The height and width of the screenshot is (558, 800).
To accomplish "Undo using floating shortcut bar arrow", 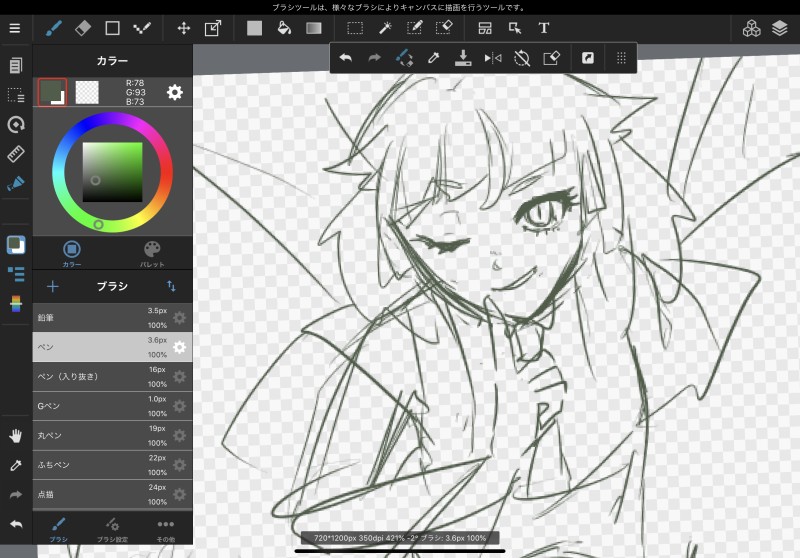I will (x=345, y=58).
